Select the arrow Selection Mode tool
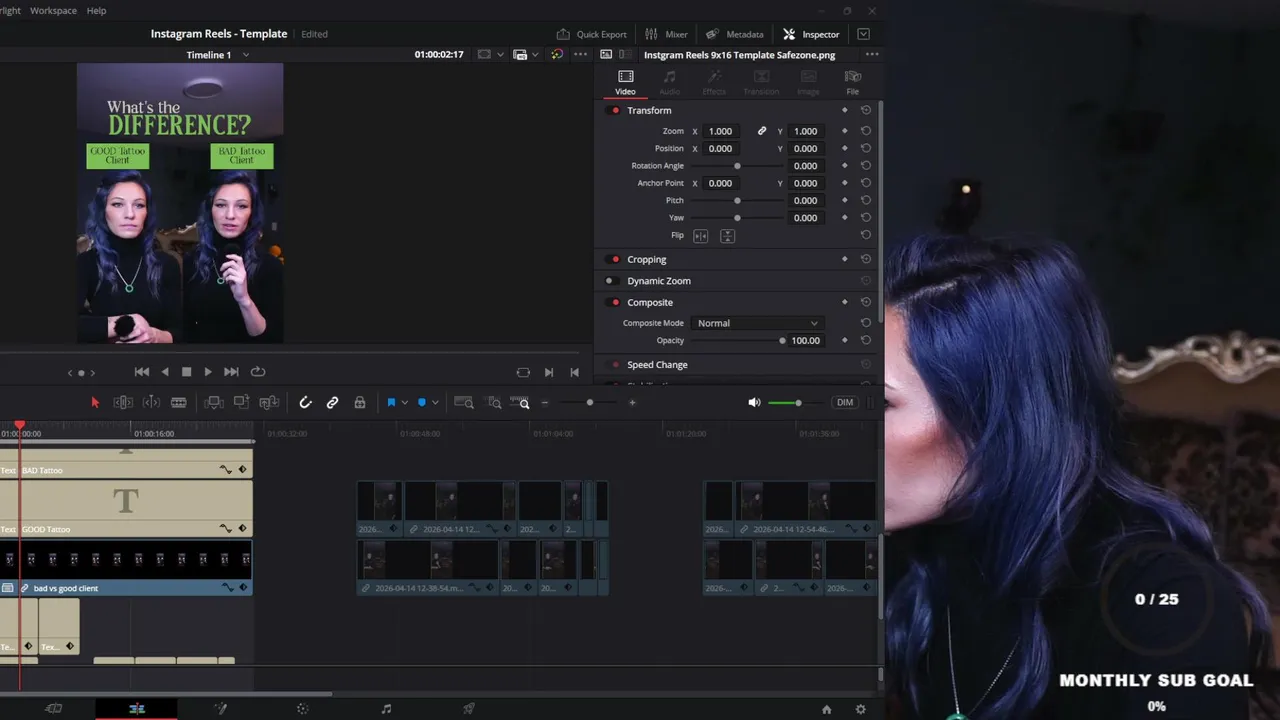Viewport: 1280px width, 720px height. click(95, 402)
